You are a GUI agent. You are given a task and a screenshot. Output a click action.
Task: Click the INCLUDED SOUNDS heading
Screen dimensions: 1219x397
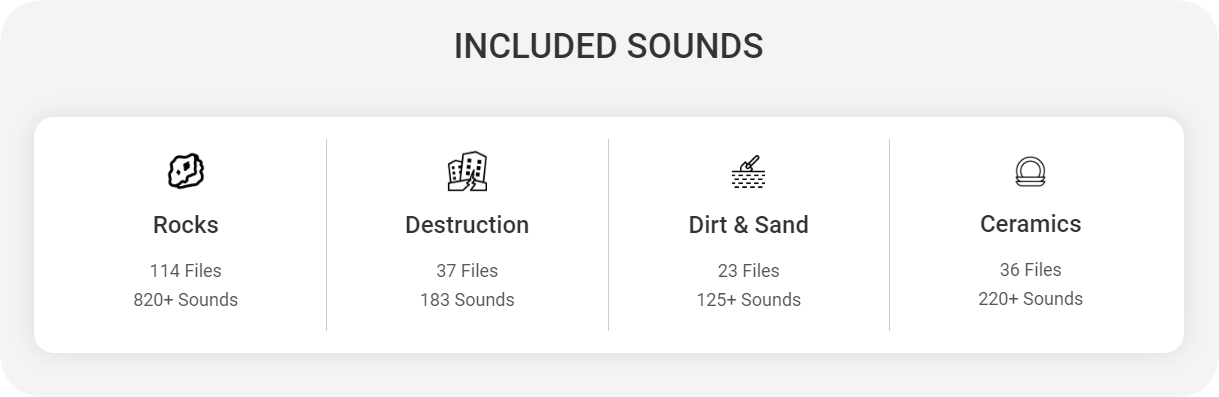(x=608, y=46)
